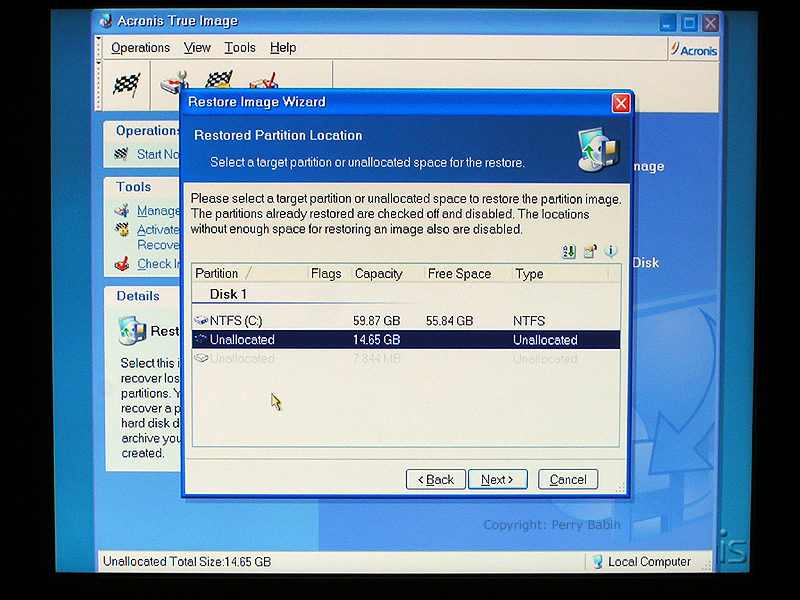Image resolution: width=800 pixels, height=600 pixels.
Task: Click the Manage link under Tools
Action: click(158, 211)
